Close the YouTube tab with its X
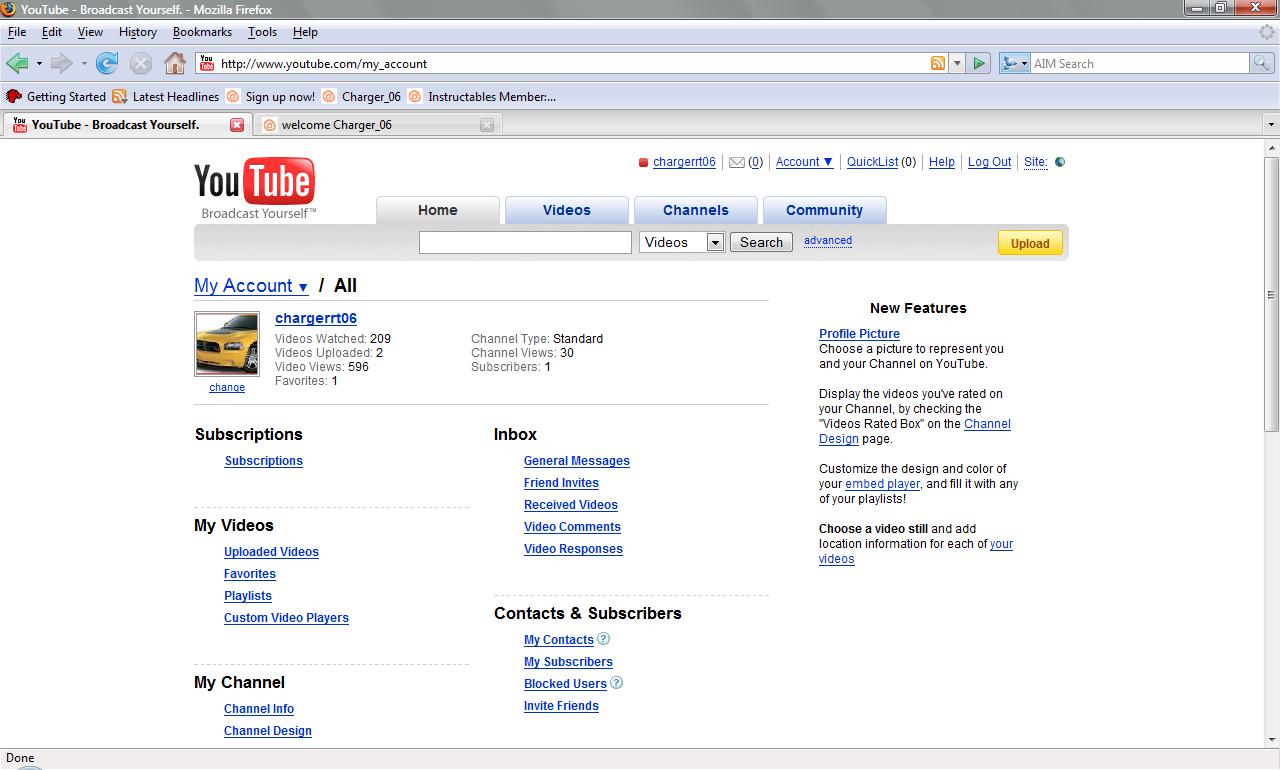The image size is (1280, 770). point(237,125)
